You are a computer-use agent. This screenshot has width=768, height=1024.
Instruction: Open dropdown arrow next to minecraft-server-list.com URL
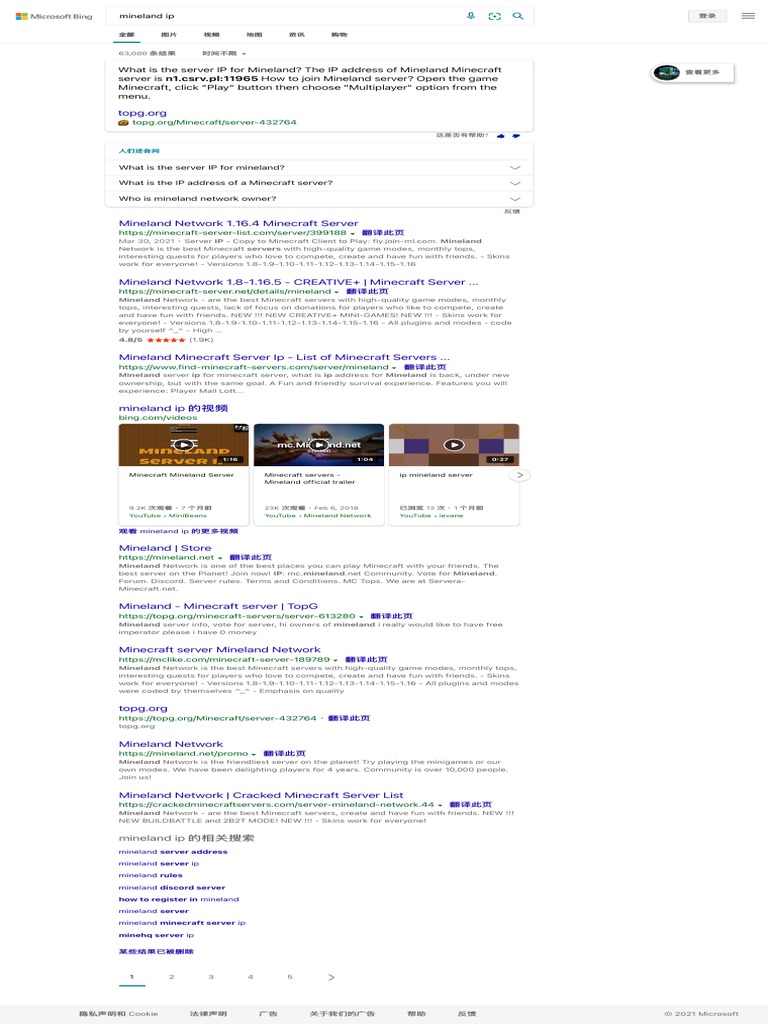click(x=353, y=233)
